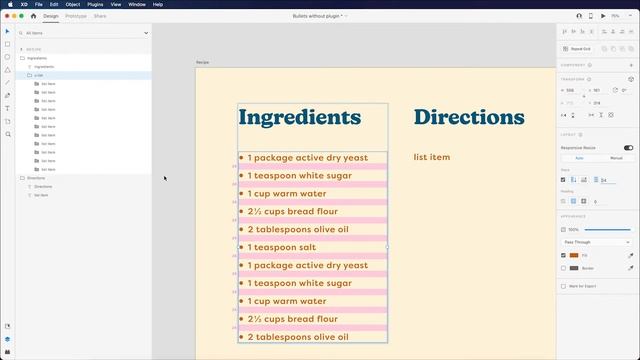The height and width of the screenshot is (360, 640).
Task: Toggle the Border checkbox
Action: click(563, 268)
